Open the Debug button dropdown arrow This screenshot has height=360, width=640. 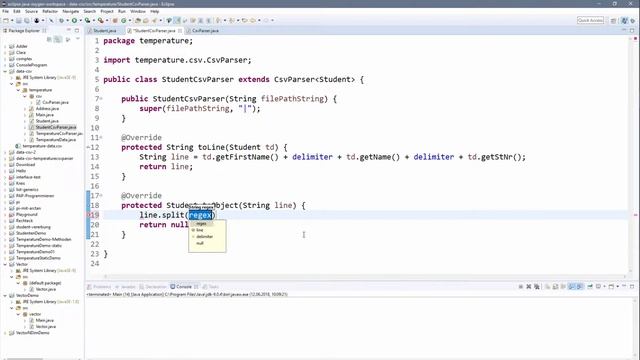coord(67,20)
